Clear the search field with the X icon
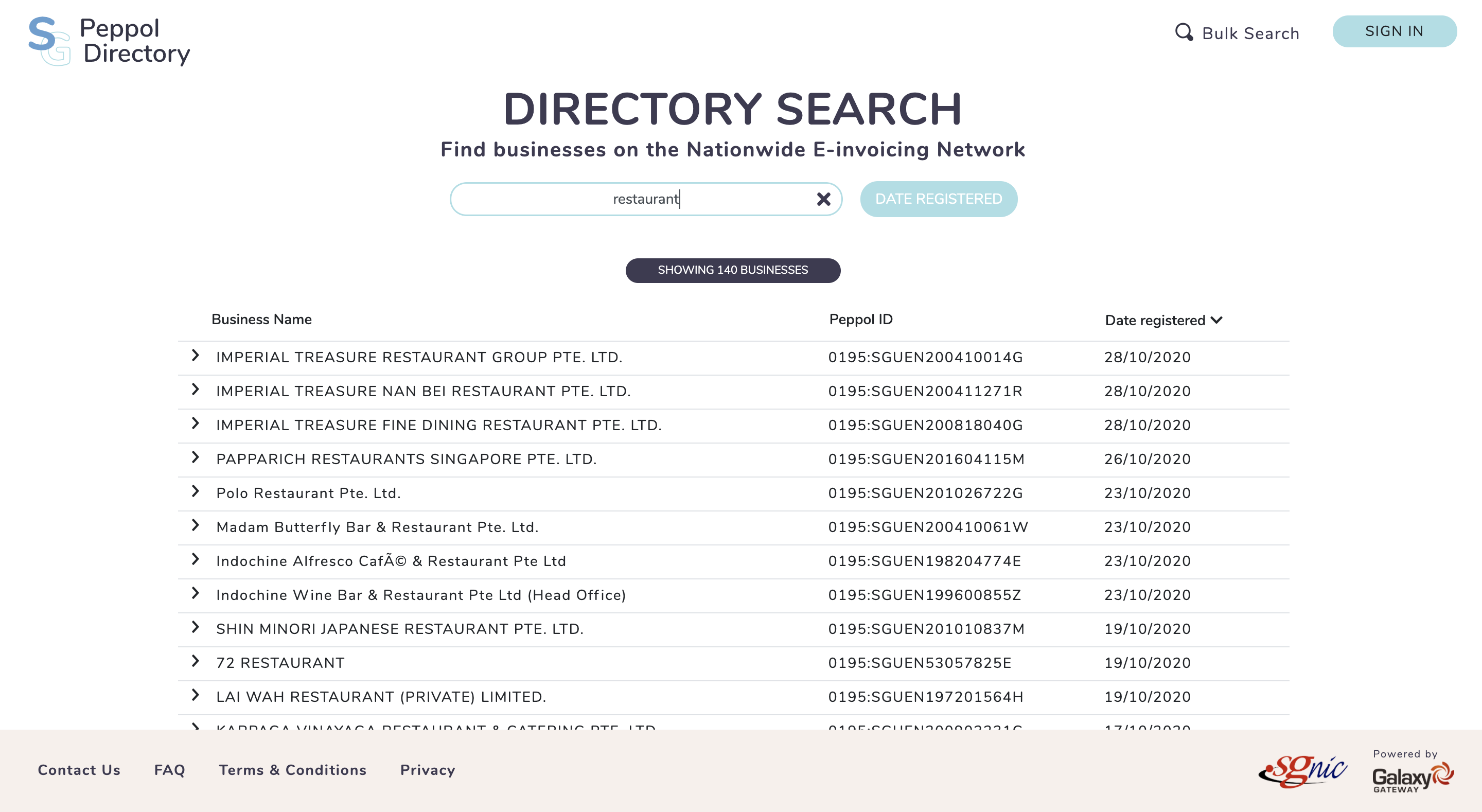This screenshot has width=1482, height=812. 823,199
